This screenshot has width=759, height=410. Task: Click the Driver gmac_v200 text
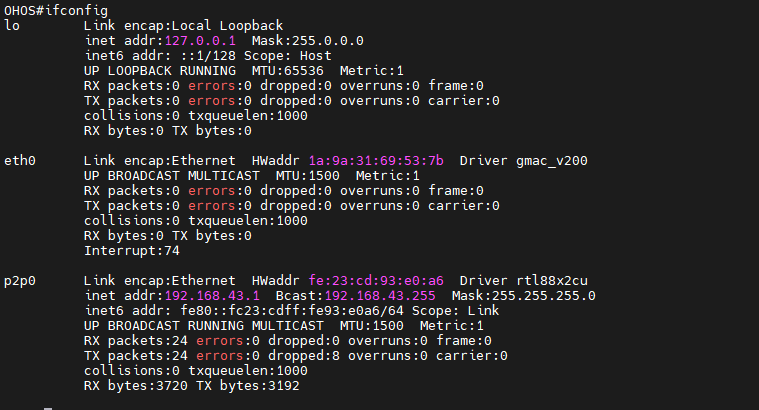(x=523, y=161)
